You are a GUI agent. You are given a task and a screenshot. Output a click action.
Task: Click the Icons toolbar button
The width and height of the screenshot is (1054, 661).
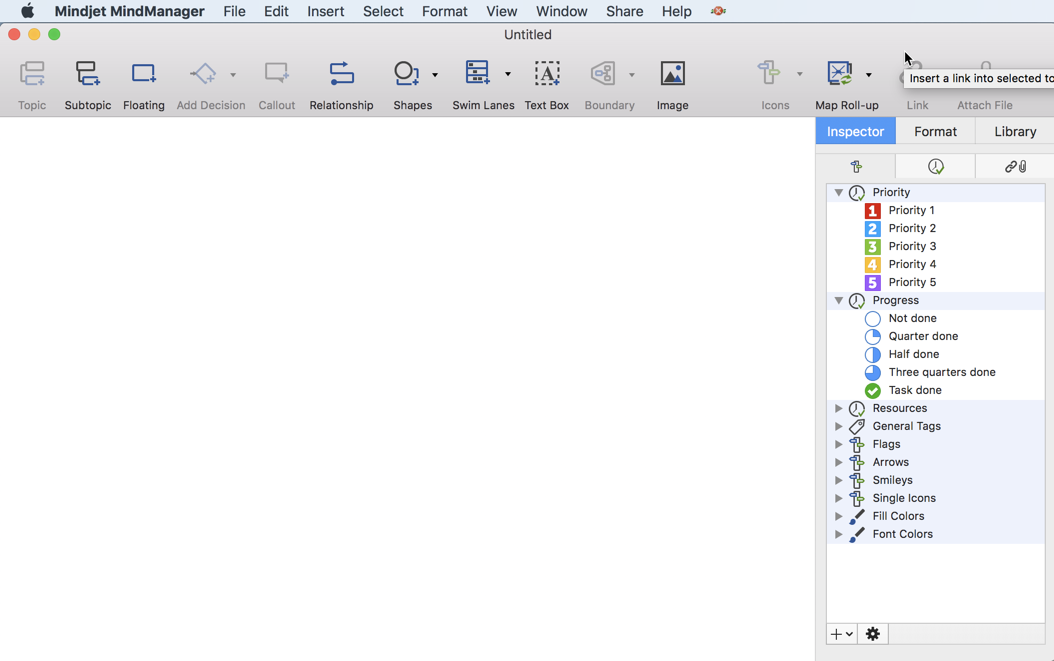[x=768, y=73]
